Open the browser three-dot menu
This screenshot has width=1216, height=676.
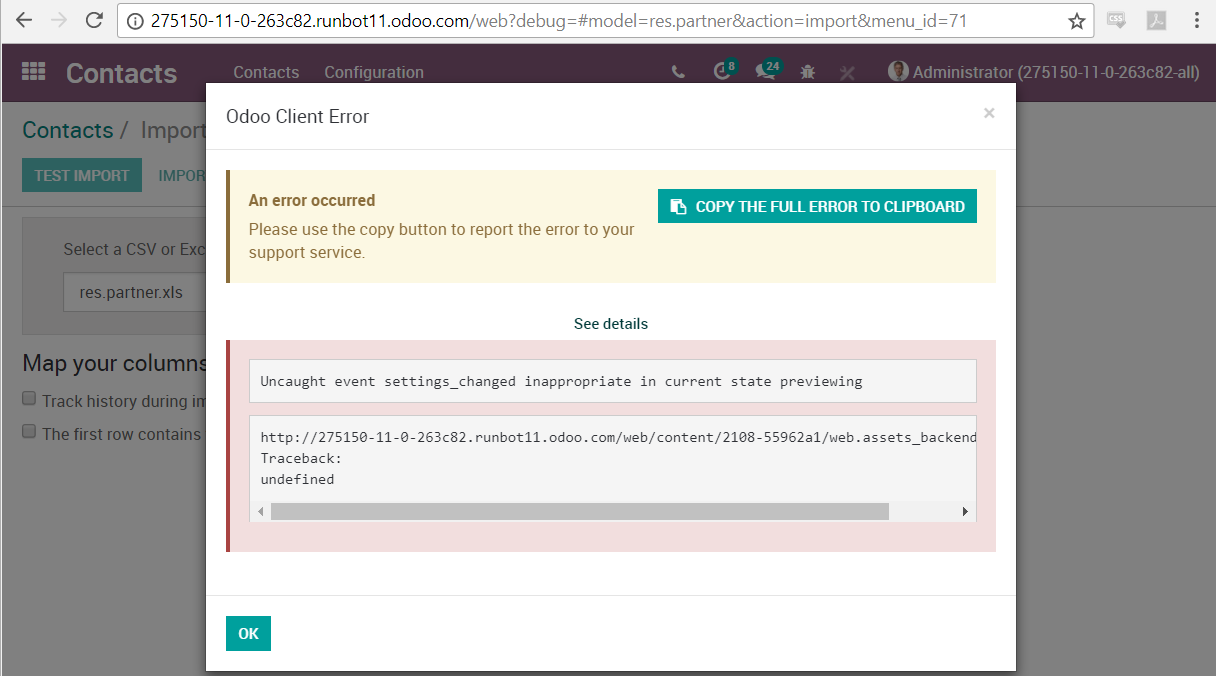coord(1197,19)
